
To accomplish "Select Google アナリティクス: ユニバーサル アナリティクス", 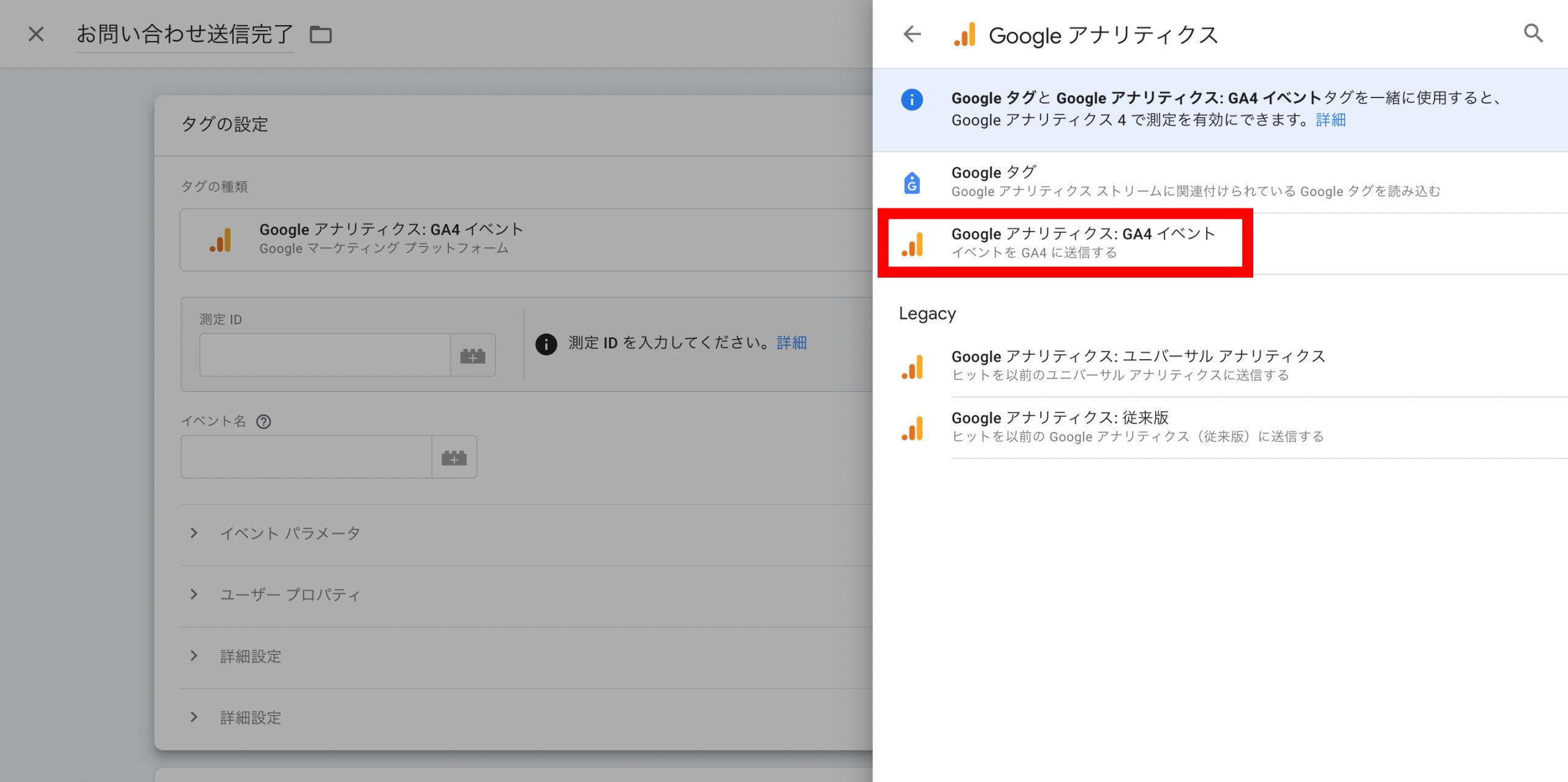I will pos(1220,366).
